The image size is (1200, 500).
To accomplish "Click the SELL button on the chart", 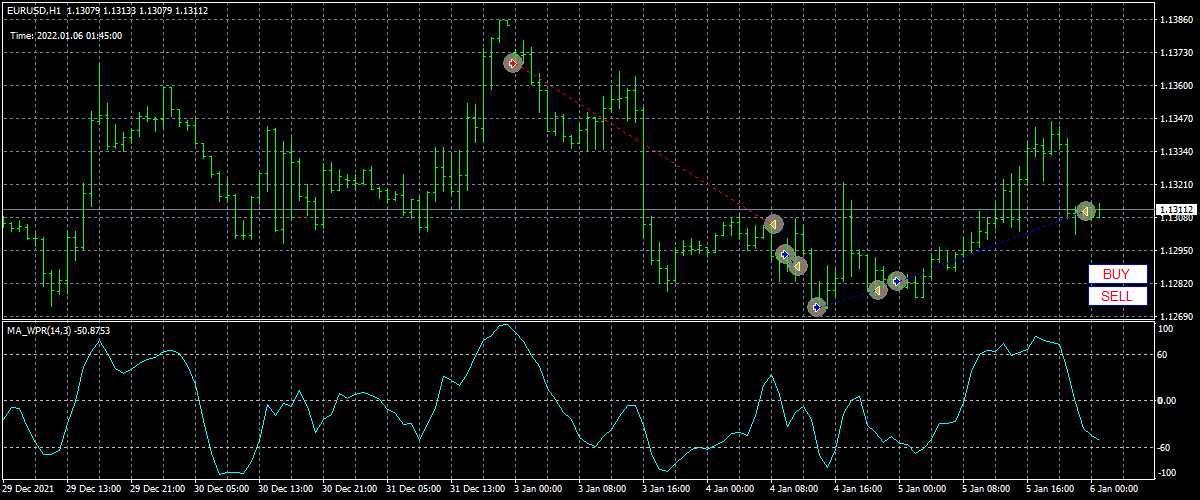I will [1117, 296].
